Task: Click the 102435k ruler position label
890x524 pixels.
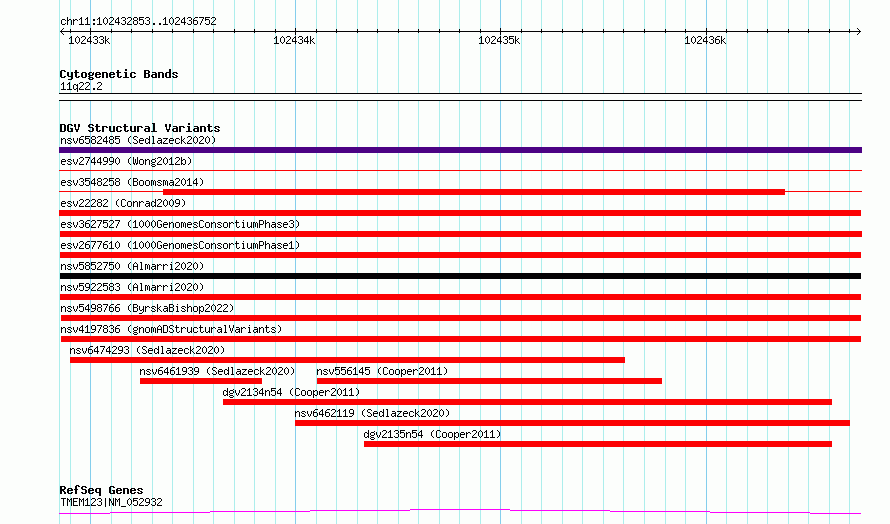Action: [x=499, y=40]
